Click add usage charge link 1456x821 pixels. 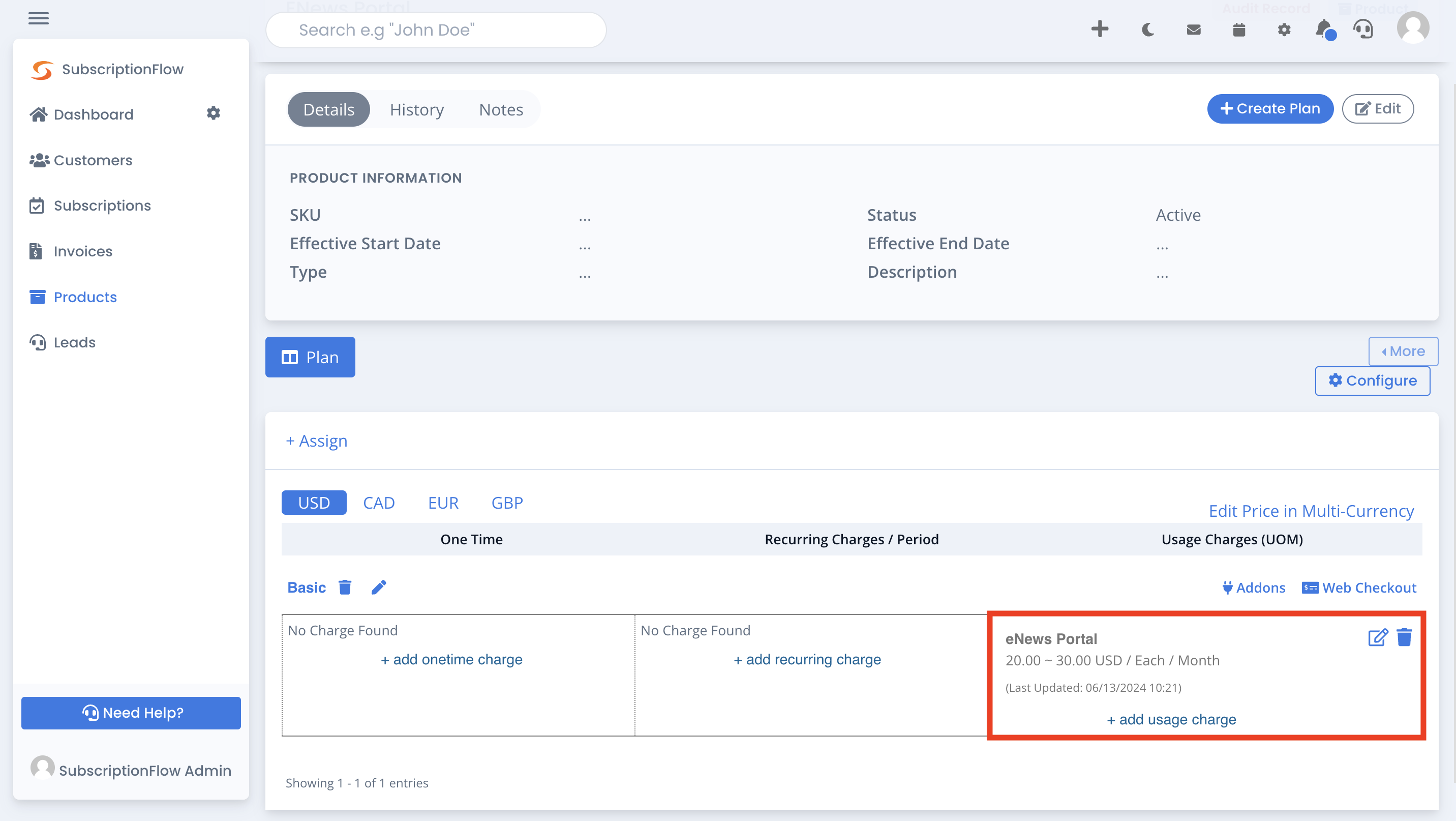(1171, 719)
